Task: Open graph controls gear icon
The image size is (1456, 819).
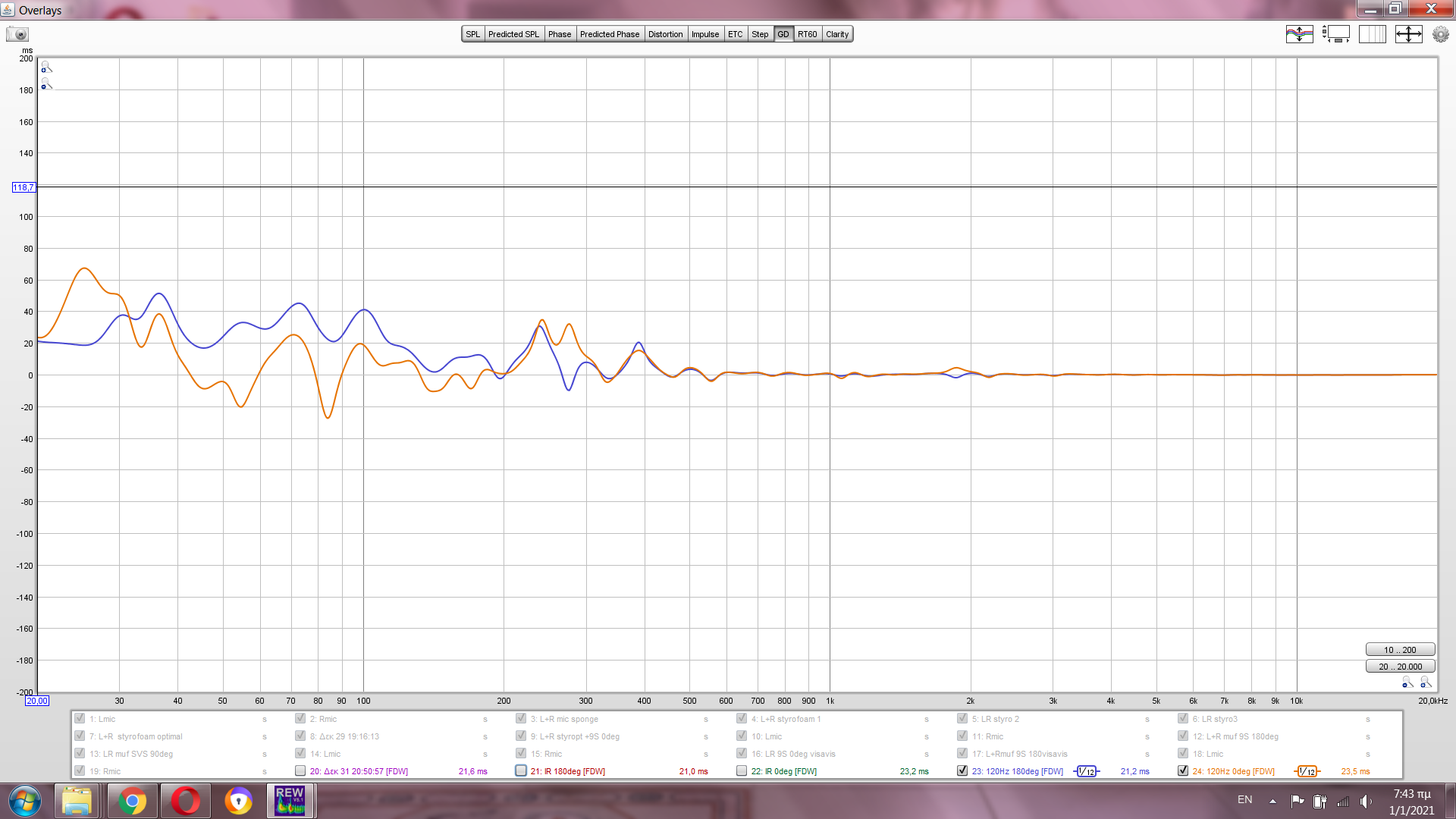Action: [1440, 34]
